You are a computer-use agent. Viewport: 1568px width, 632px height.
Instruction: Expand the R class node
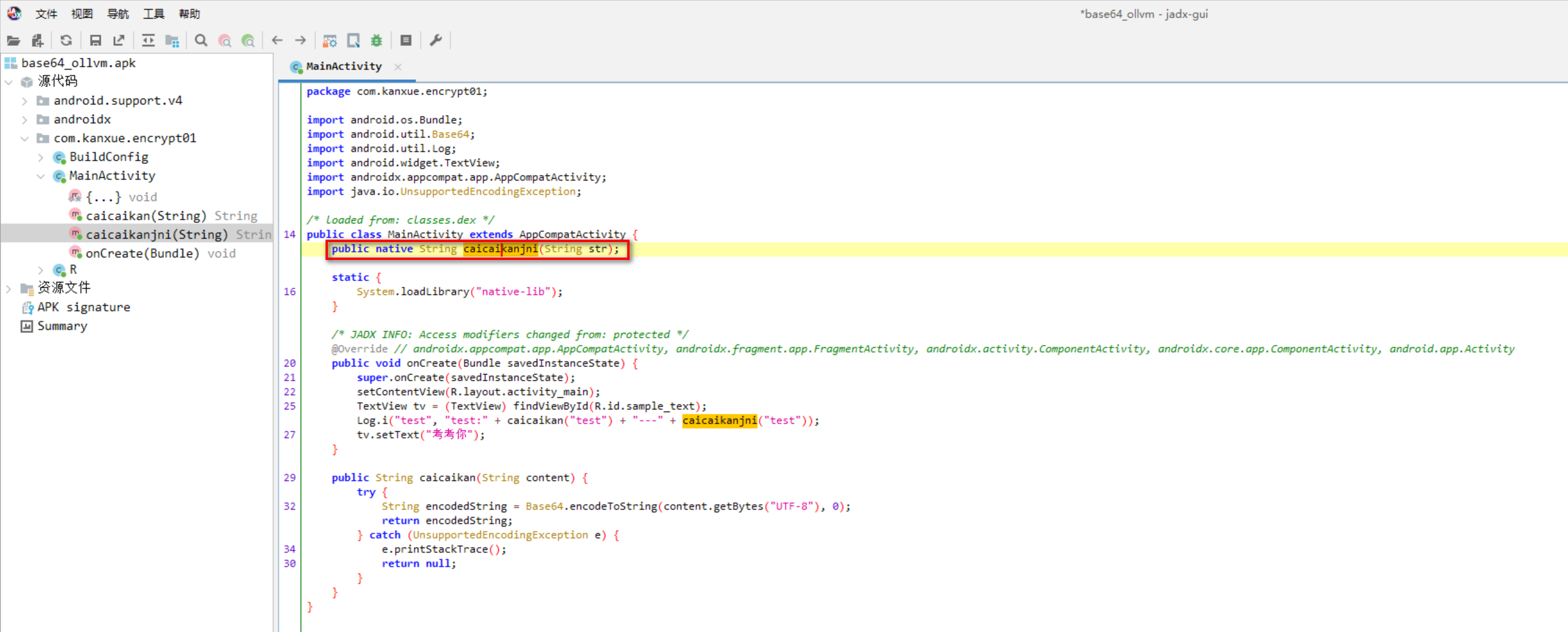(40, 269)
